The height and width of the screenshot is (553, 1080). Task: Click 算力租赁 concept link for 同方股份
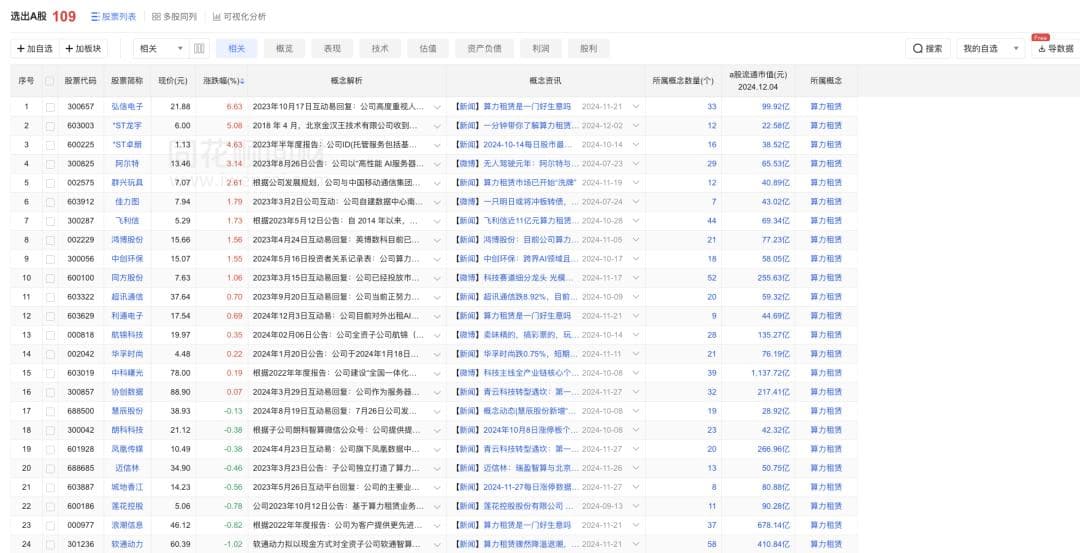click(825, 277)
